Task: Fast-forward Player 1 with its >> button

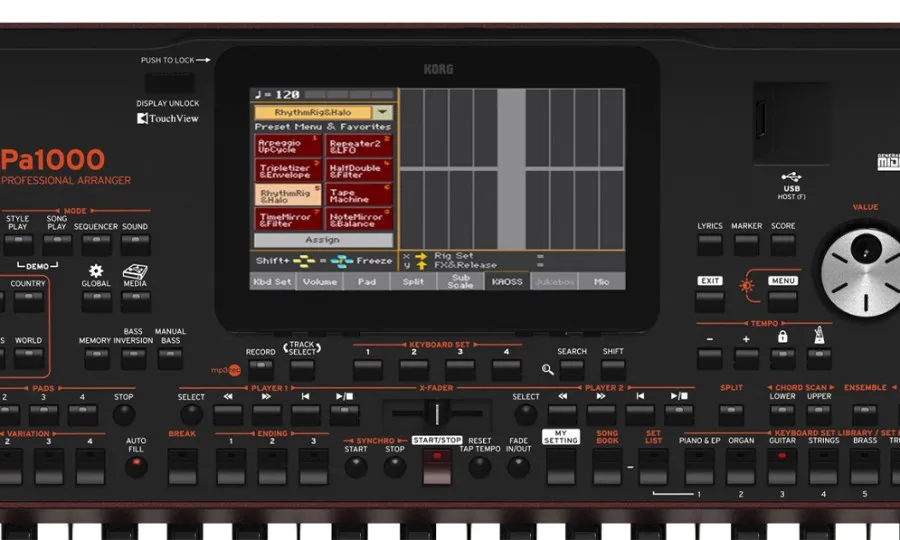Action: tap(267, 414)
